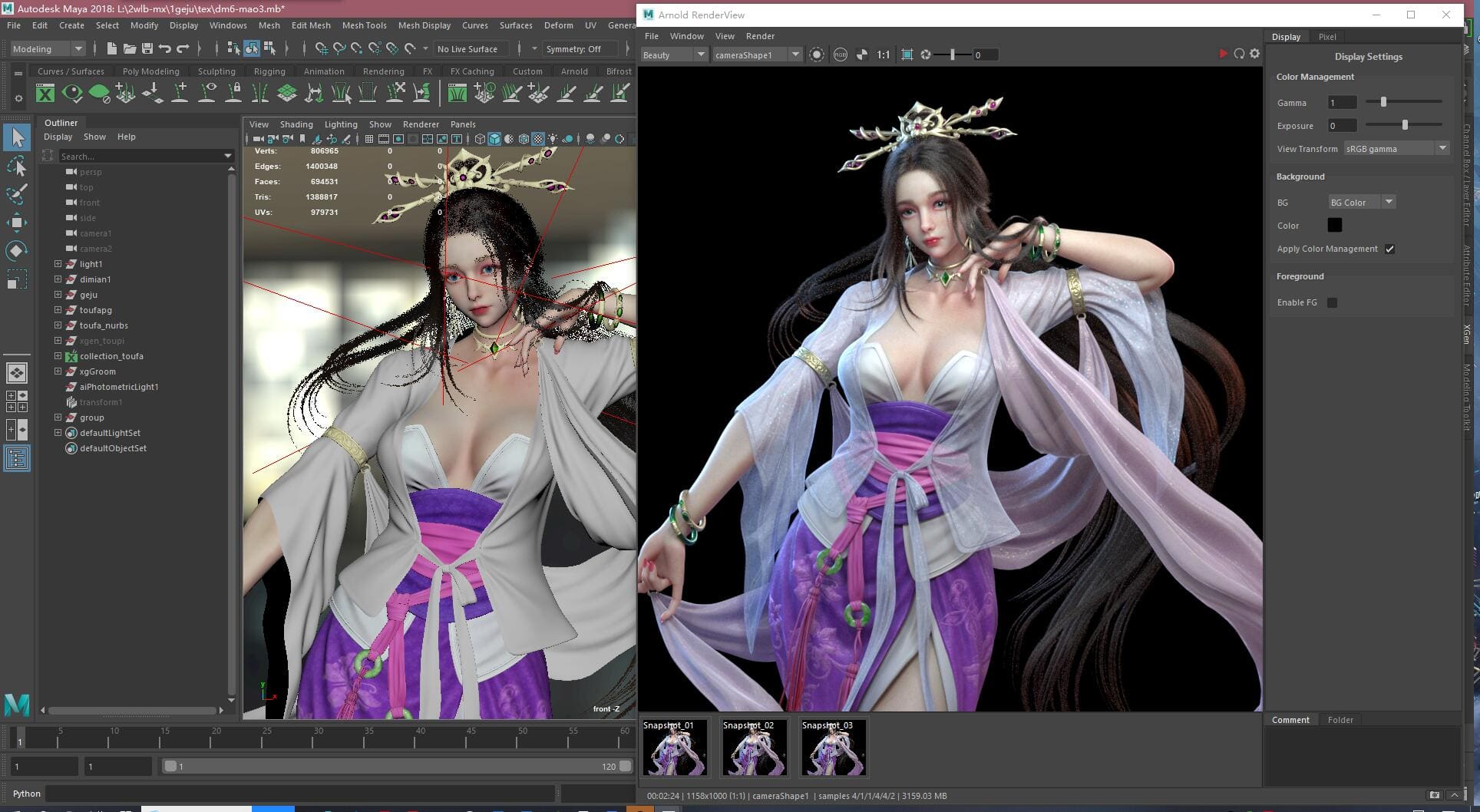Select geju node in Outliner
This screenshot has width=1480, height=812.
(88, 295)
